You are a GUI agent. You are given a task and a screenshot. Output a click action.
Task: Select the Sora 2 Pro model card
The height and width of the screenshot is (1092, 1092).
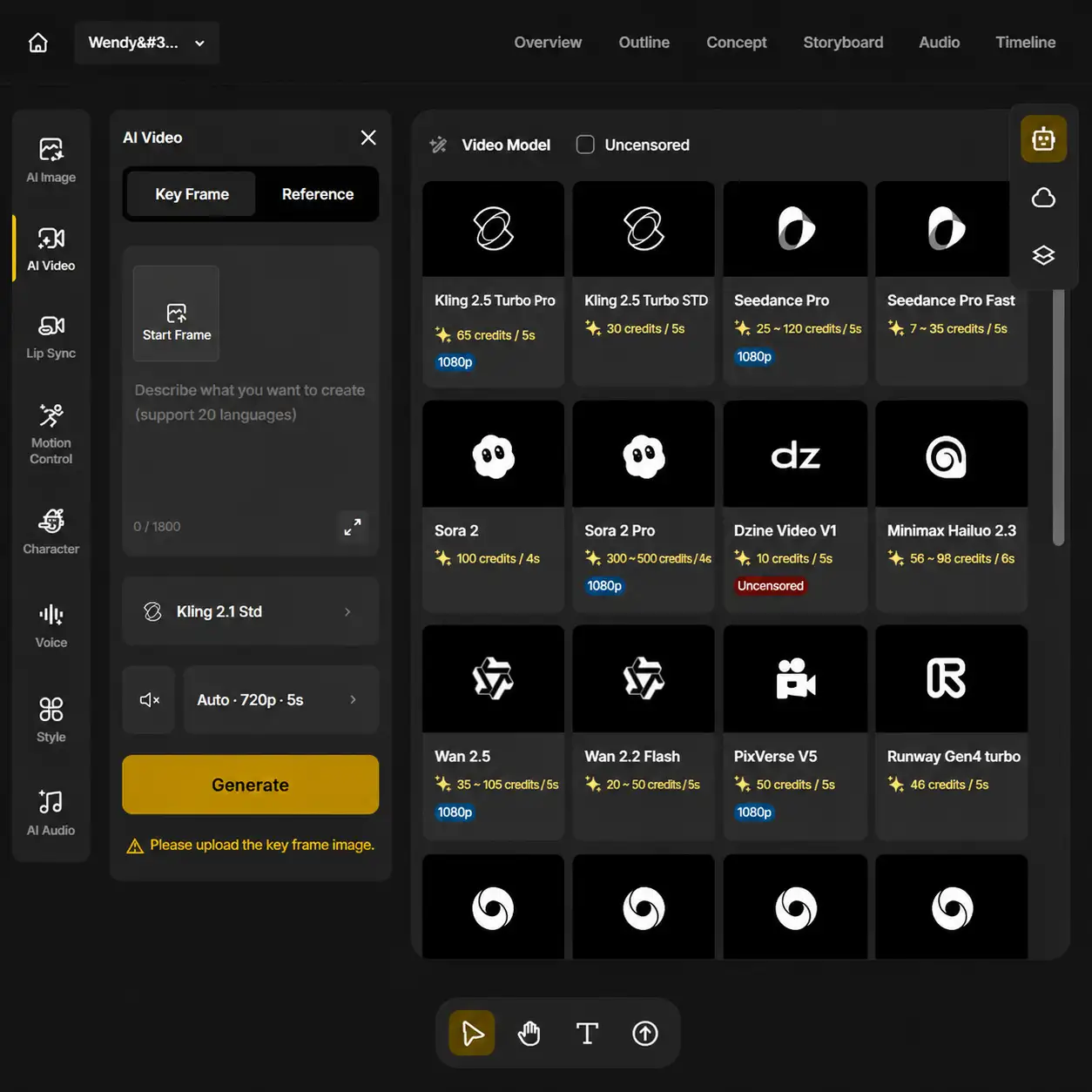click(644, 506)
